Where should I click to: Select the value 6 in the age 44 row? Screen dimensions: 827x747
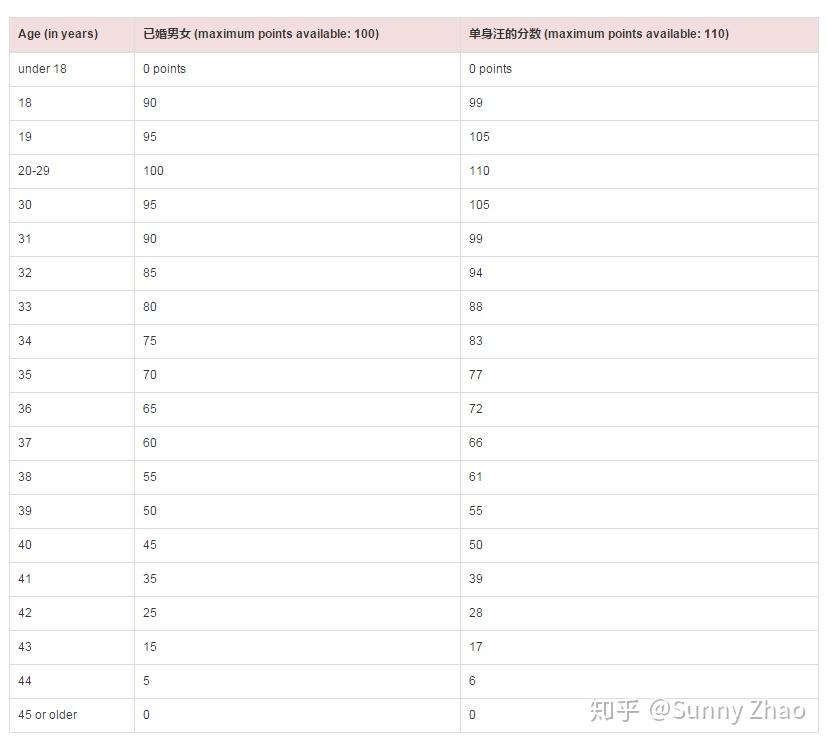[x=473, y=681]
